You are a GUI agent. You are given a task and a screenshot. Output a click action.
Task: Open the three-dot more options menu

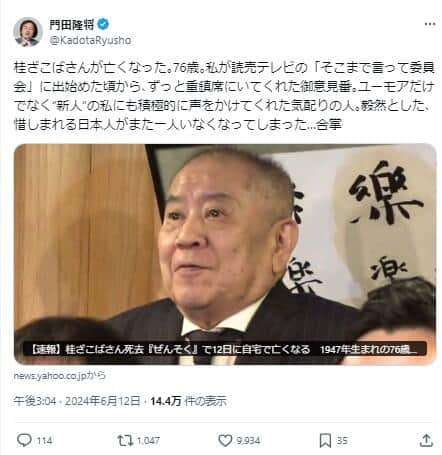click(430, 24)
